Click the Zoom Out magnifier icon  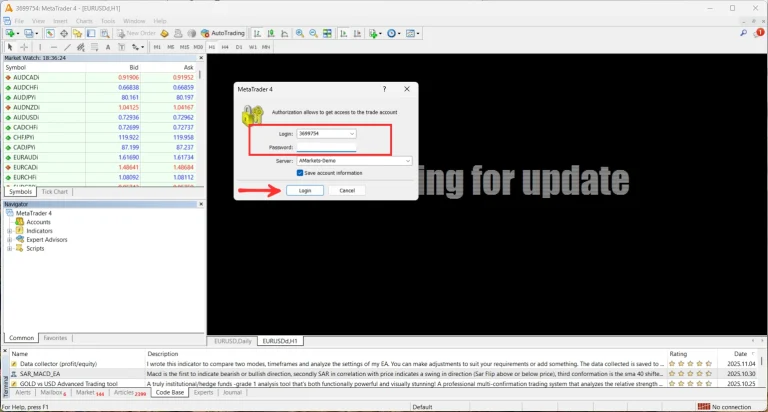[x=313, y=33]
